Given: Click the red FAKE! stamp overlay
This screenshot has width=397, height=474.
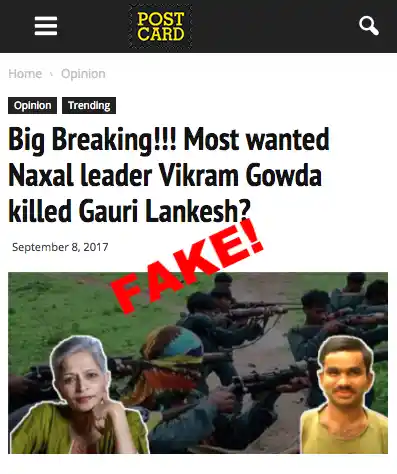Looking at the screenshot, I should point(187,266).
